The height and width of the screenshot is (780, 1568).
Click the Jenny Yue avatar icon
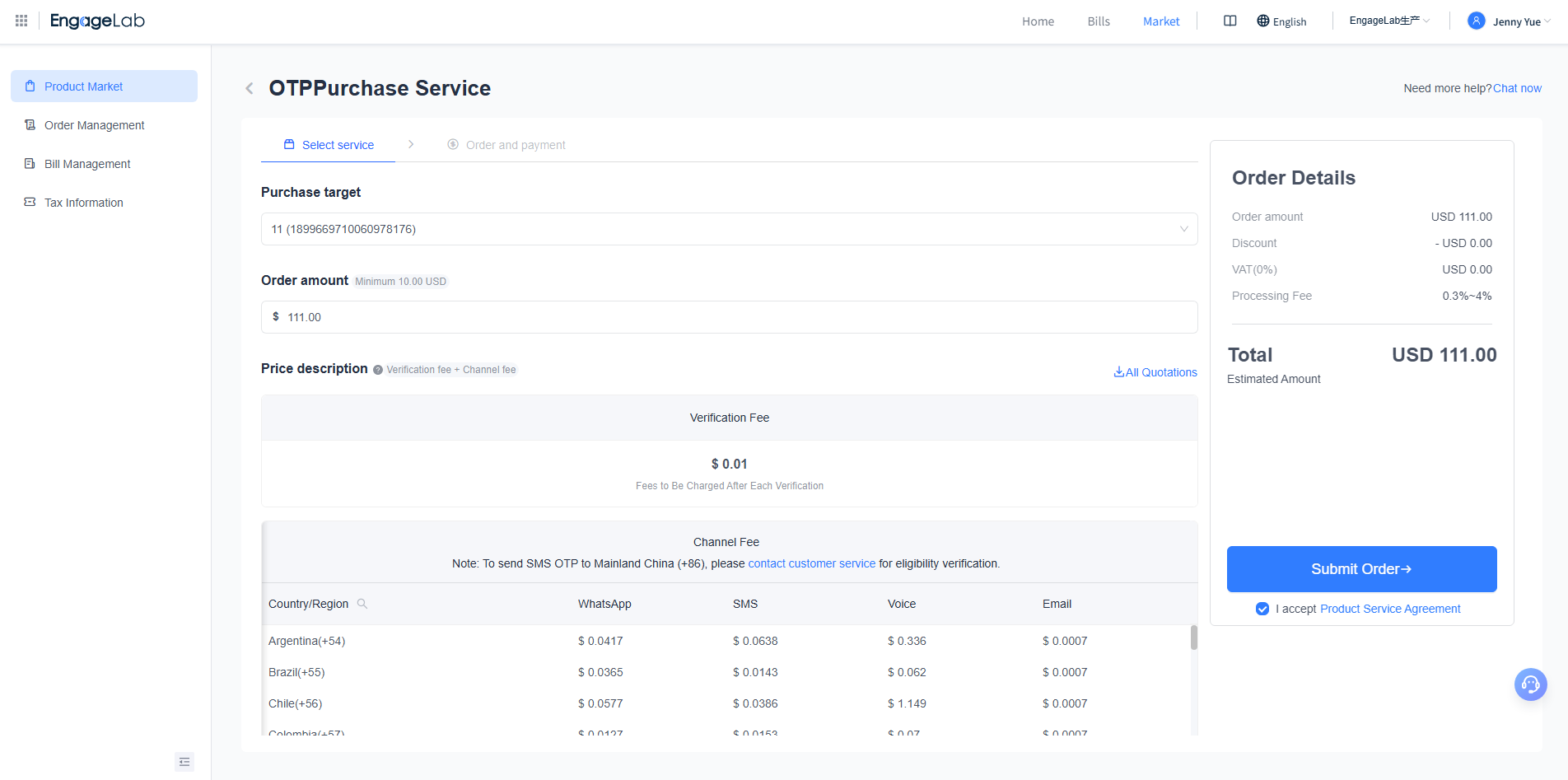[x=1477, y=21]
